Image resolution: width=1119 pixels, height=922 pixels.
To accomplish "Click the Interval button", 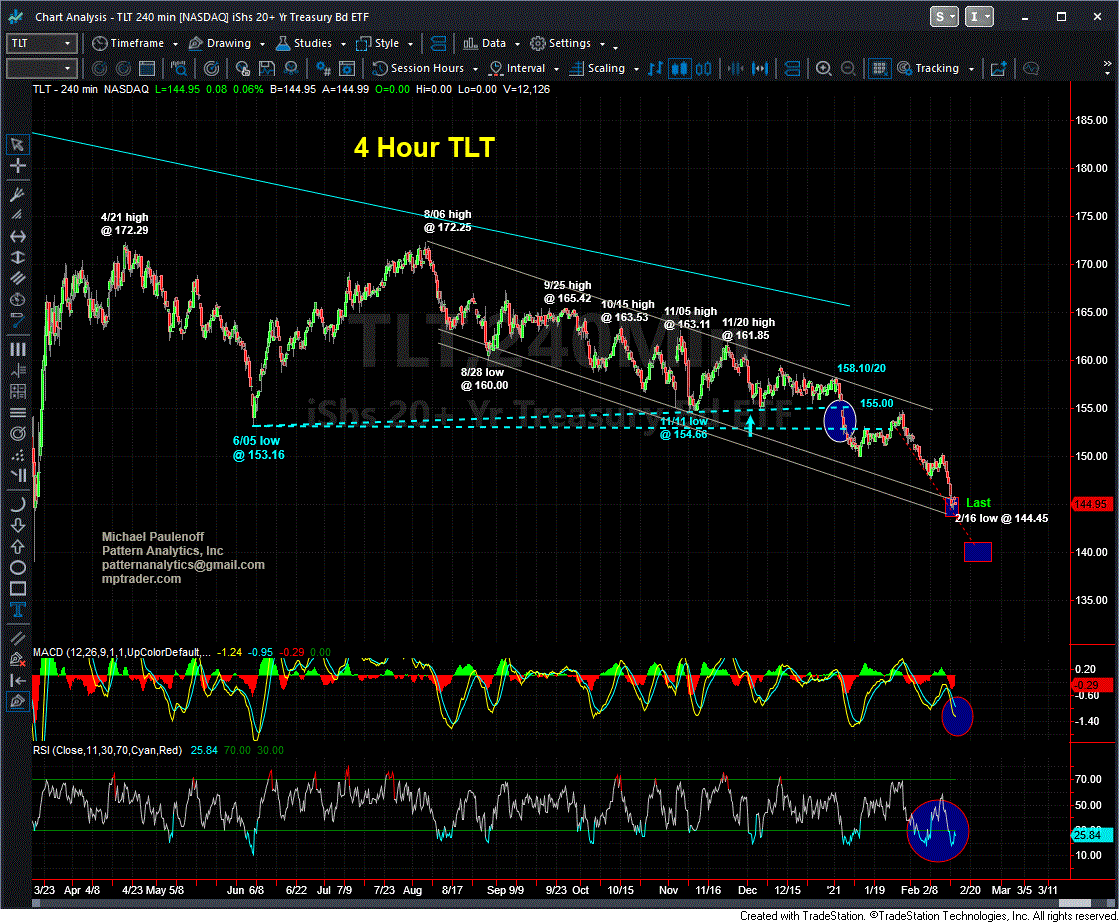I will 518,69.
